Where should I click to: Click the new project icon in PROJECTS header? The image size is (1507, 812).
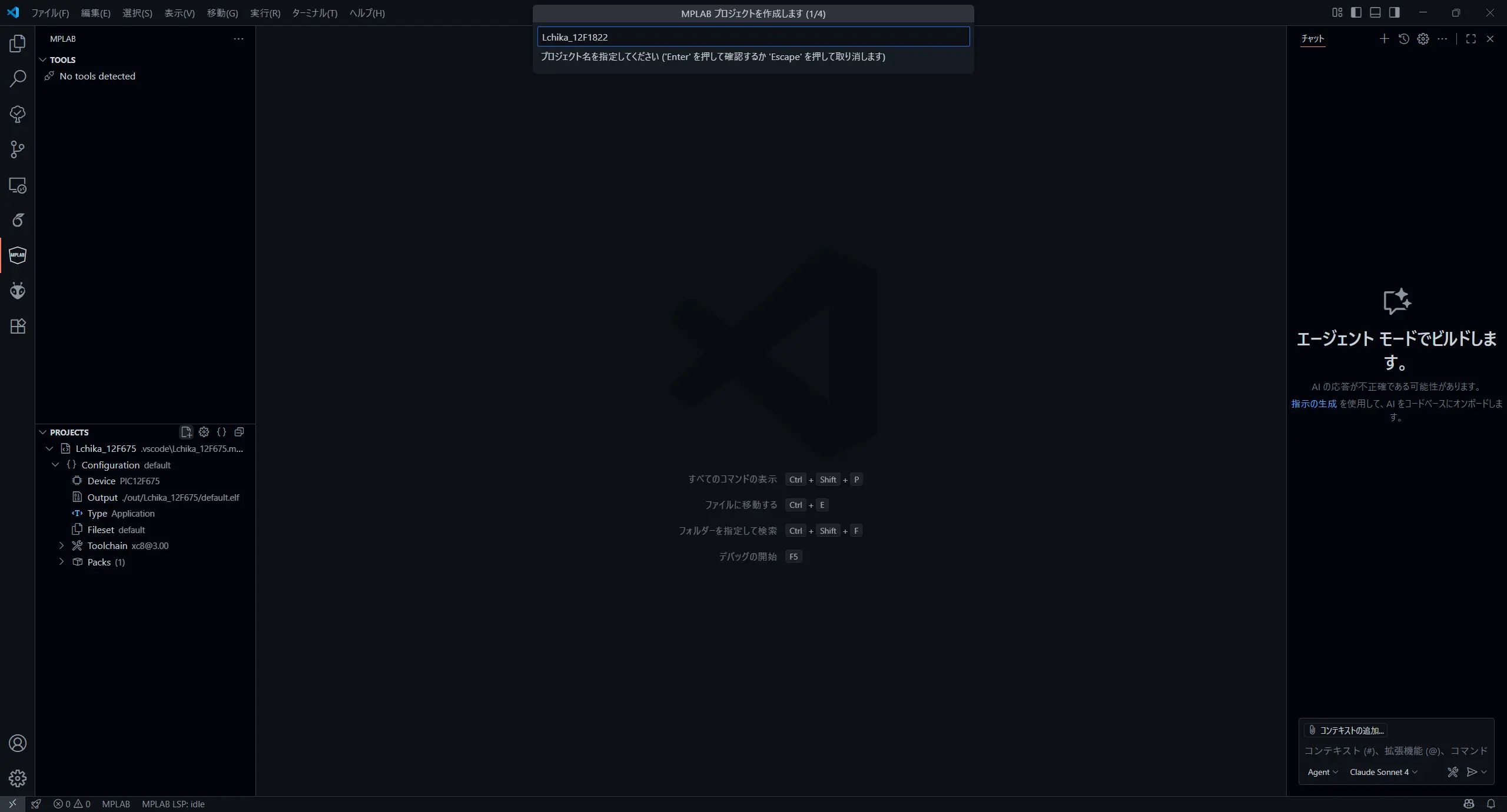(186, 432)
